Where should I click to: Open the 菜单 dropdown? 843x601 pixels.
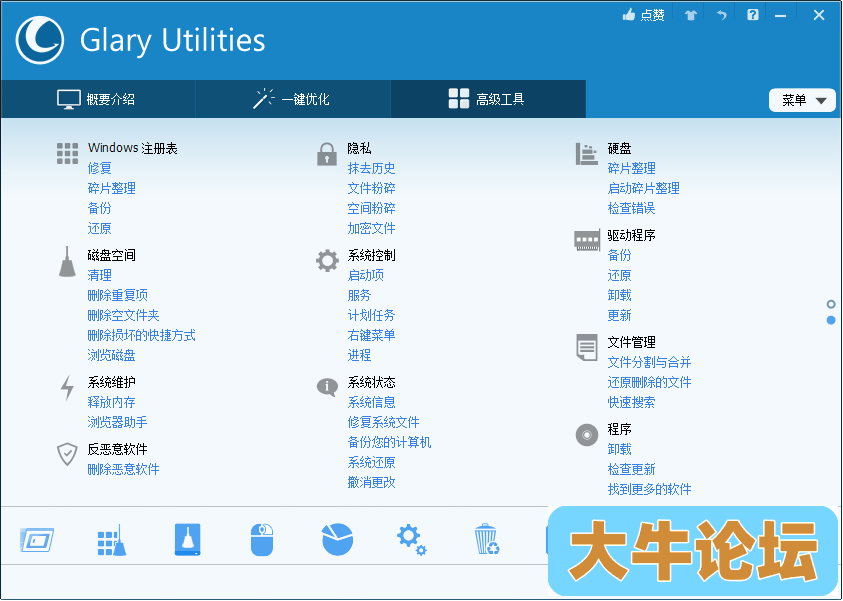(802, 100)
